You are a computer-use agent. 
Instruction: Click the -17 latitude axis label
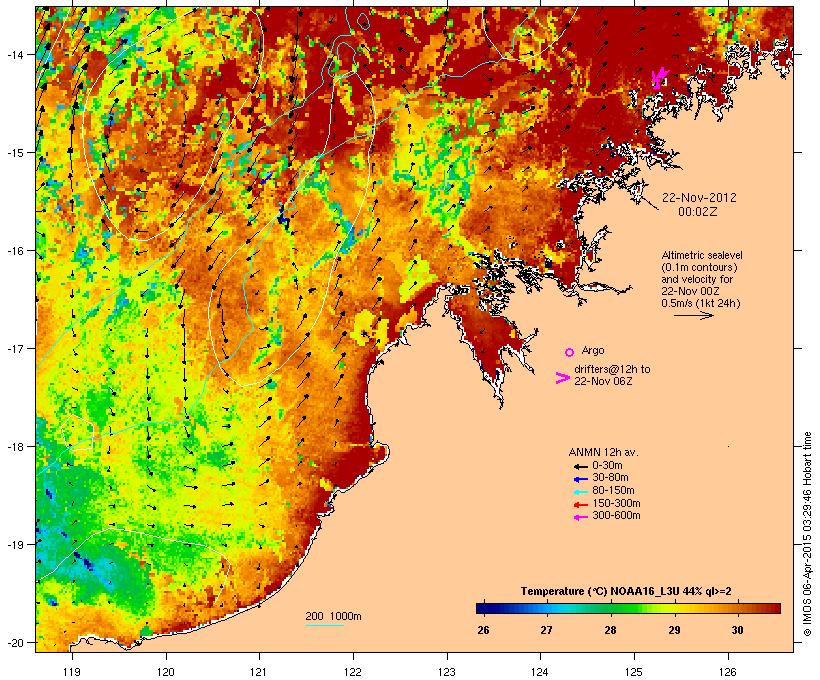click(x=14, y=348)
